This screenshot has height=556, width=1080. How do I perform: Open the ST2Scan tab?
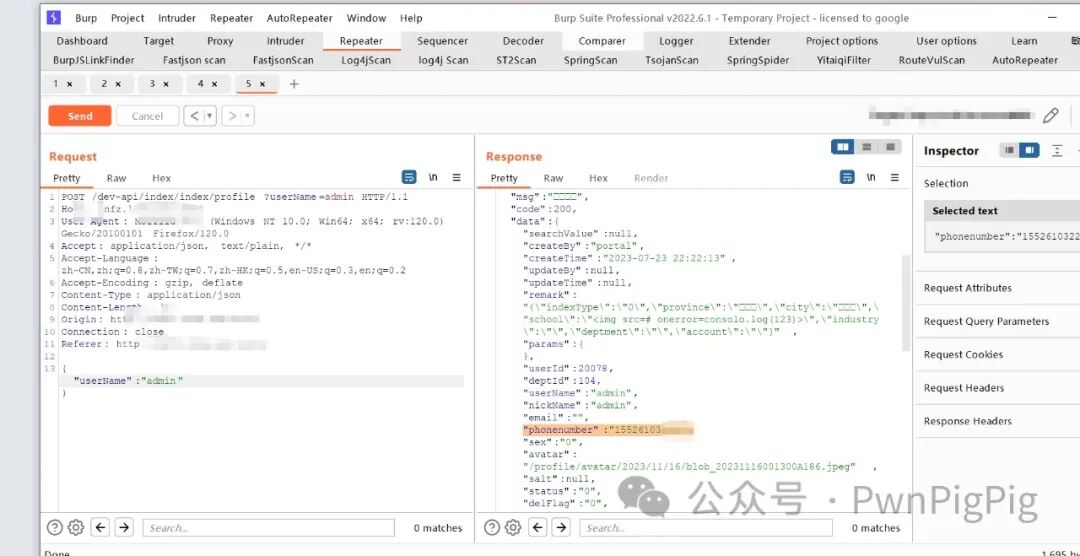(x=516, y=60)
